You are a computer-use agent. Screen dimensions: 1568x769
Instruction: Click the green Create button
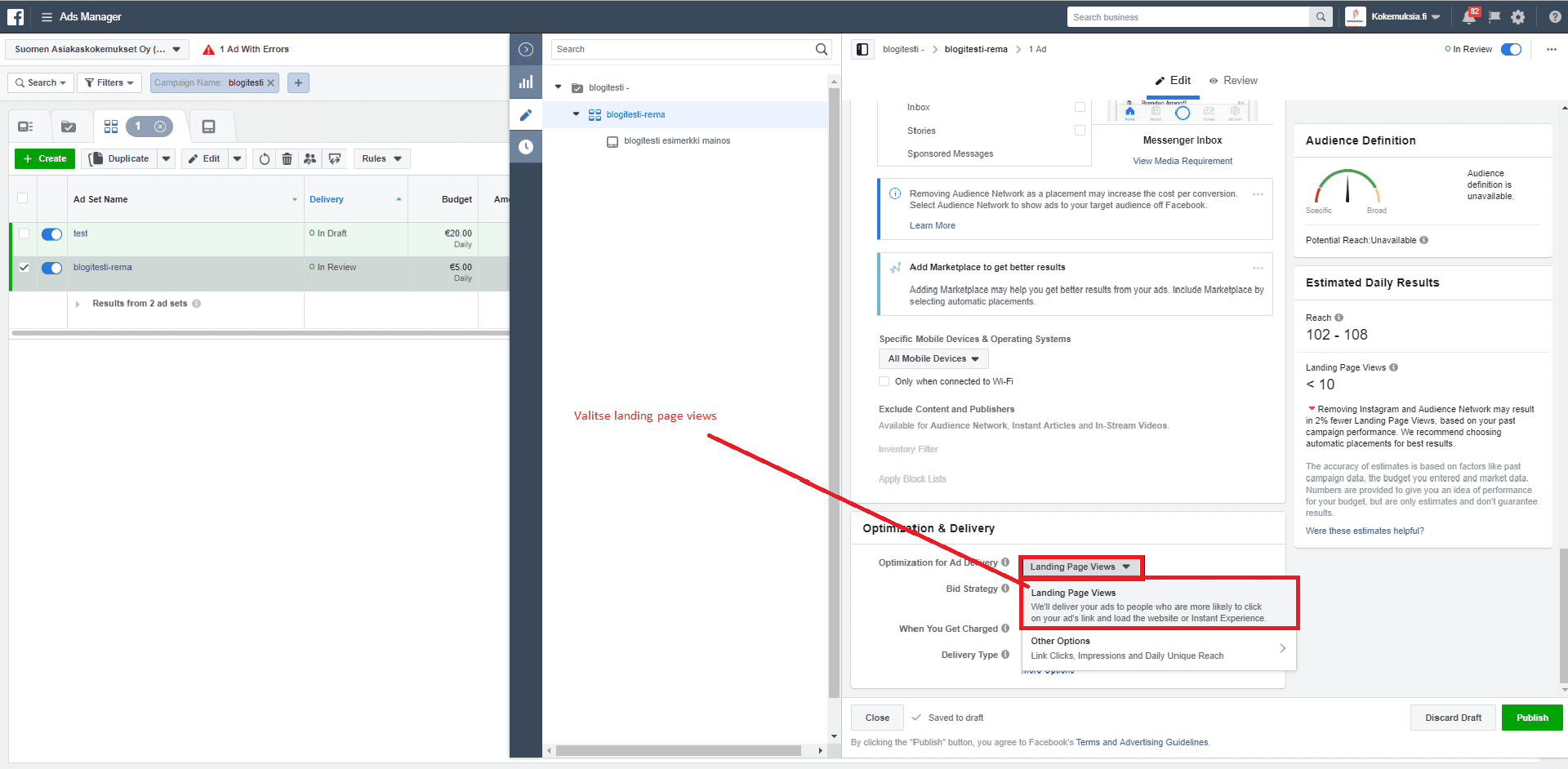tap(45, 159)
